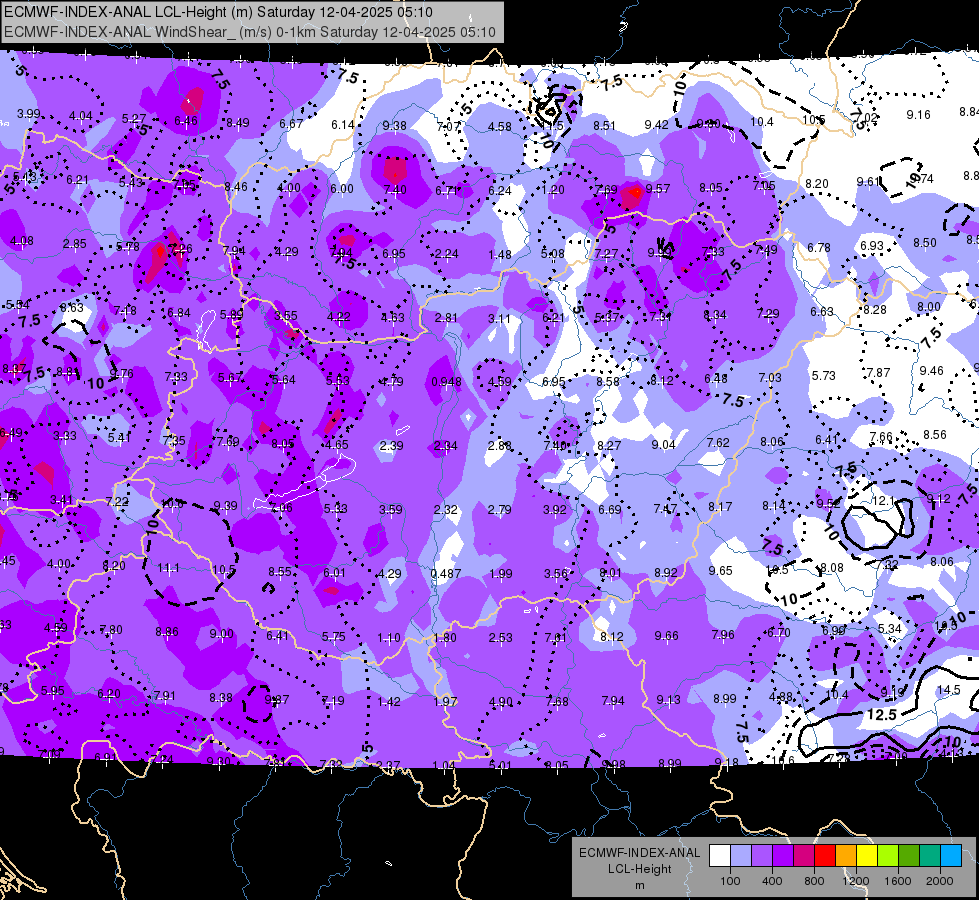This screenshot has height=900, width=979.
Task: Click the wind shear value 11.1
Action: pyautogui.click(x=168, y=568)
